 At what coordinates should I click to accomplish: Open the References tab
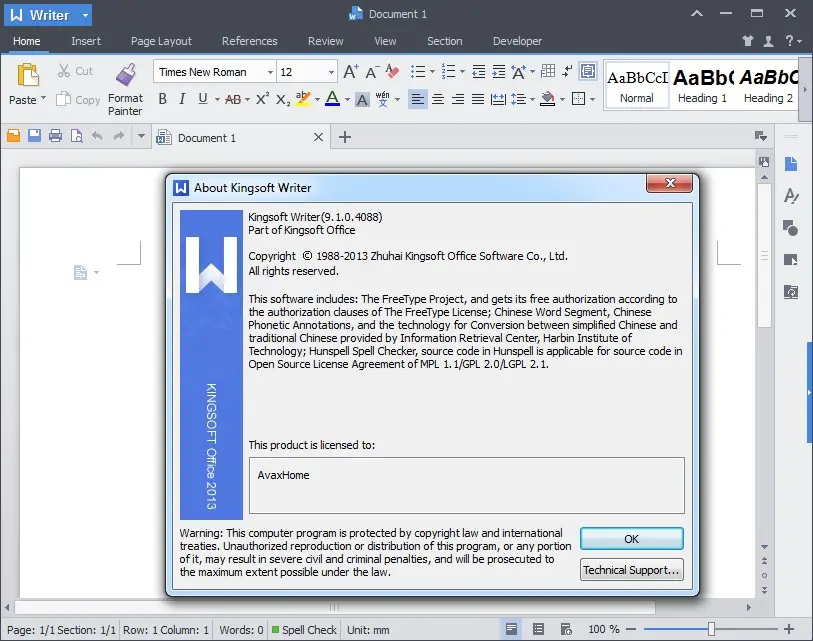249,41
